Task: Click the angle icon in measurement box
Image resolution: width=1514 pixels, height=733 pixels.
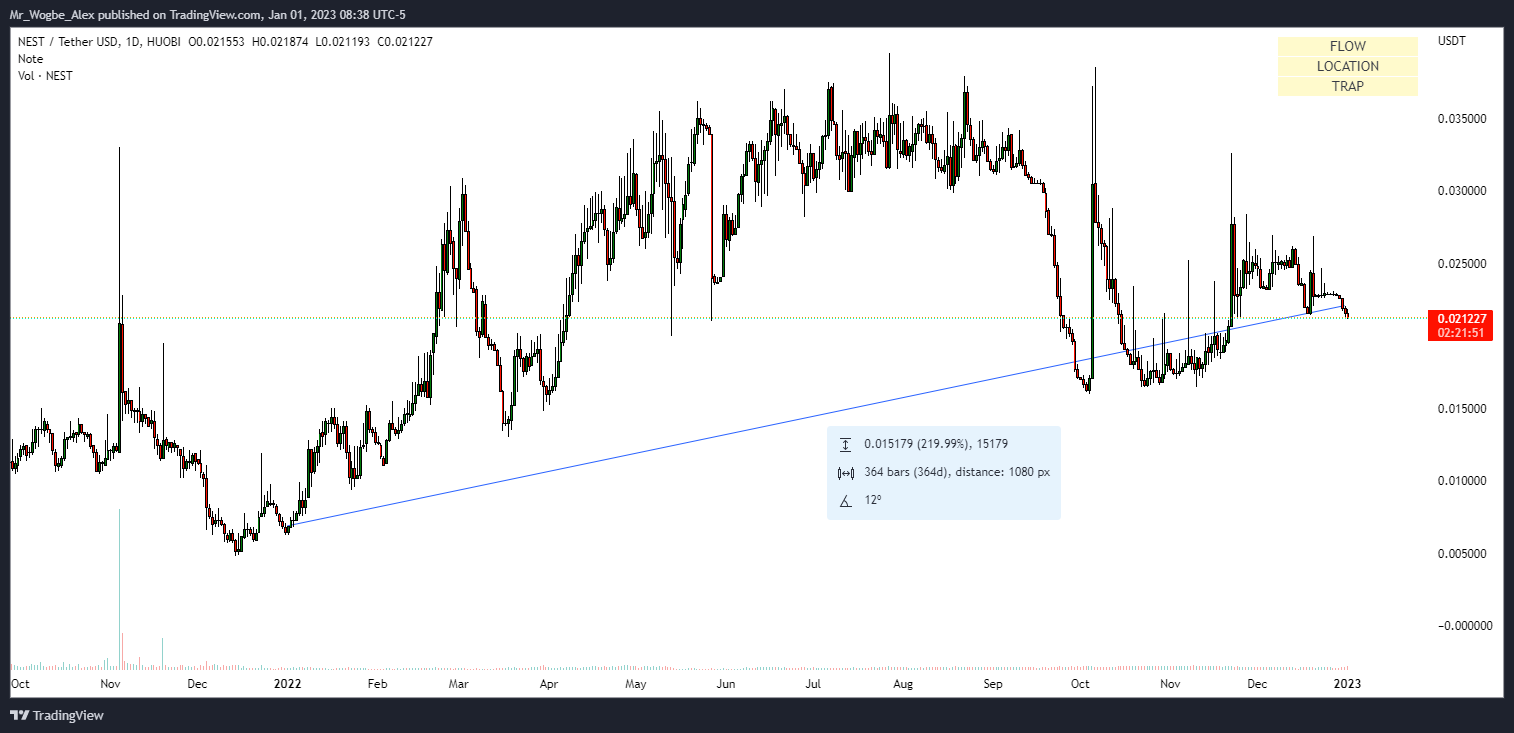Action: click(846, 500)
